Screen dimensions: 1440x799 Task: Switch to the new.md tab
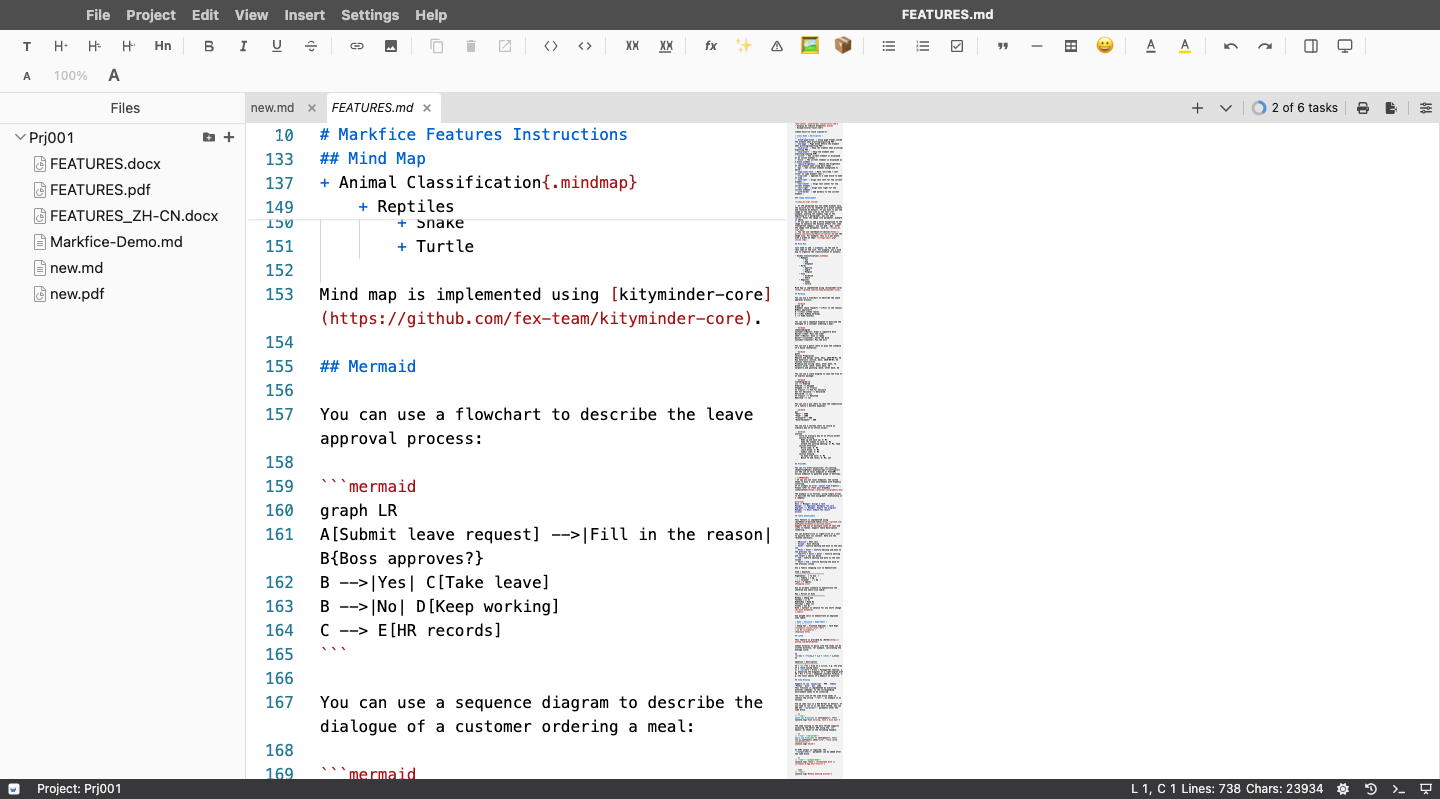272,108
